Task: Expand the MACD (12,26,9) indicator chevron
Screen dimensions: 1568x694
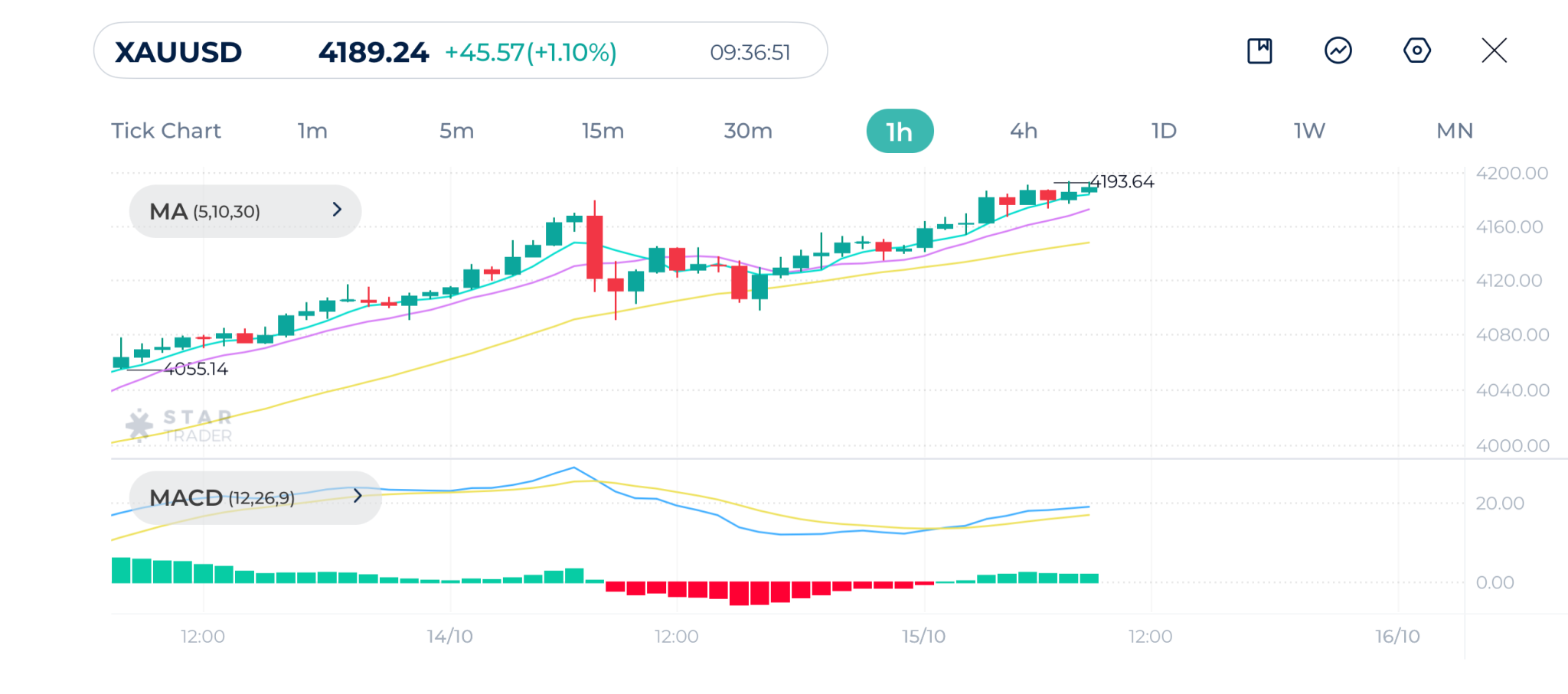Action: click(x=358, y=496)
